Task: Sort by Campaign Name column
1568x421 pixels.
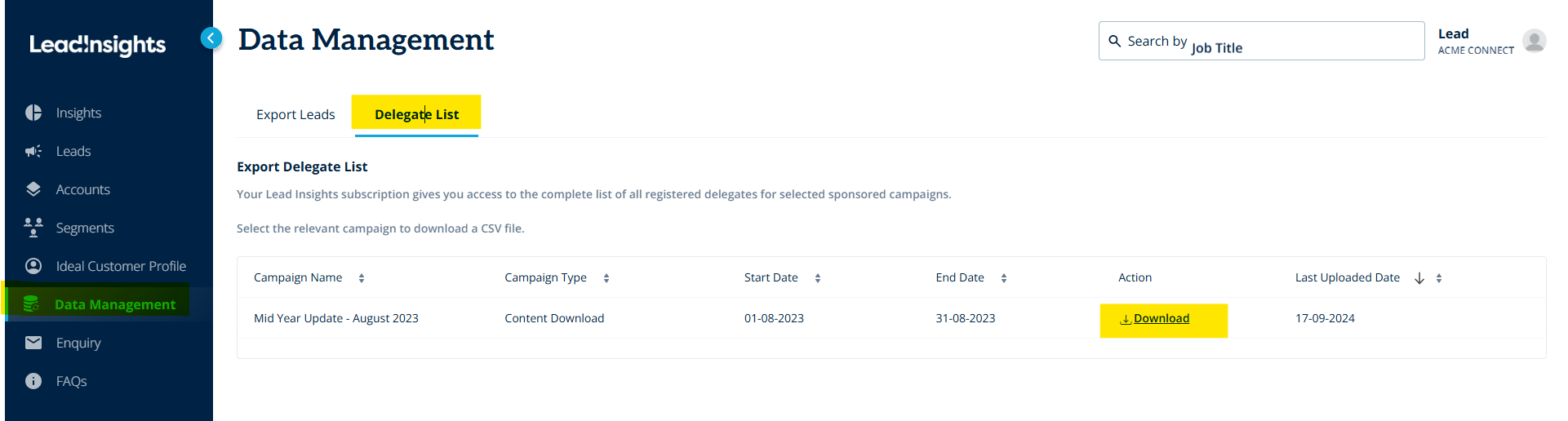Action: coord(362,278)
